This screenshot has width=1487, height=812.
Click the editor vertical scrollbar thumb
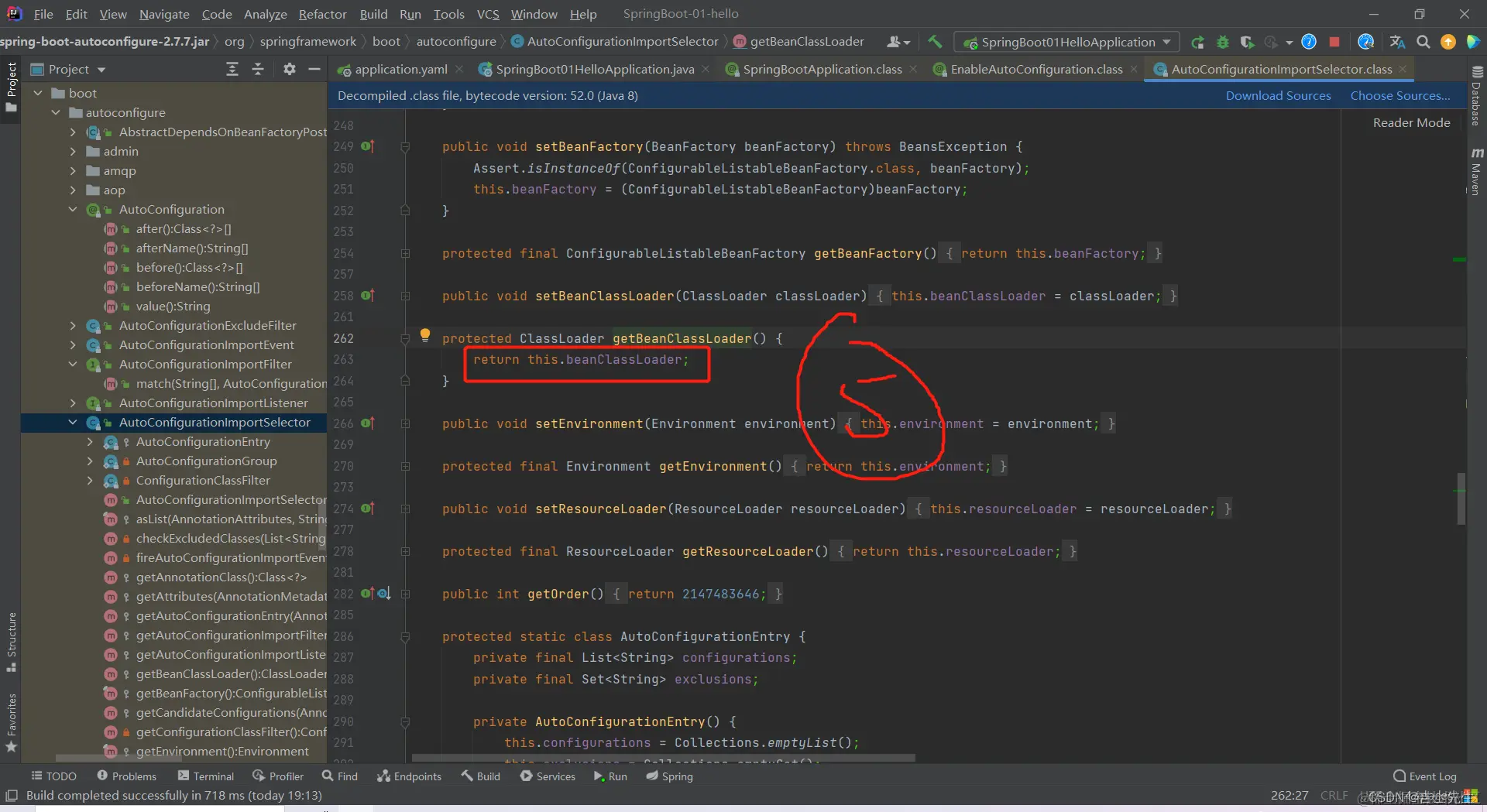(x=1461, y=499)
